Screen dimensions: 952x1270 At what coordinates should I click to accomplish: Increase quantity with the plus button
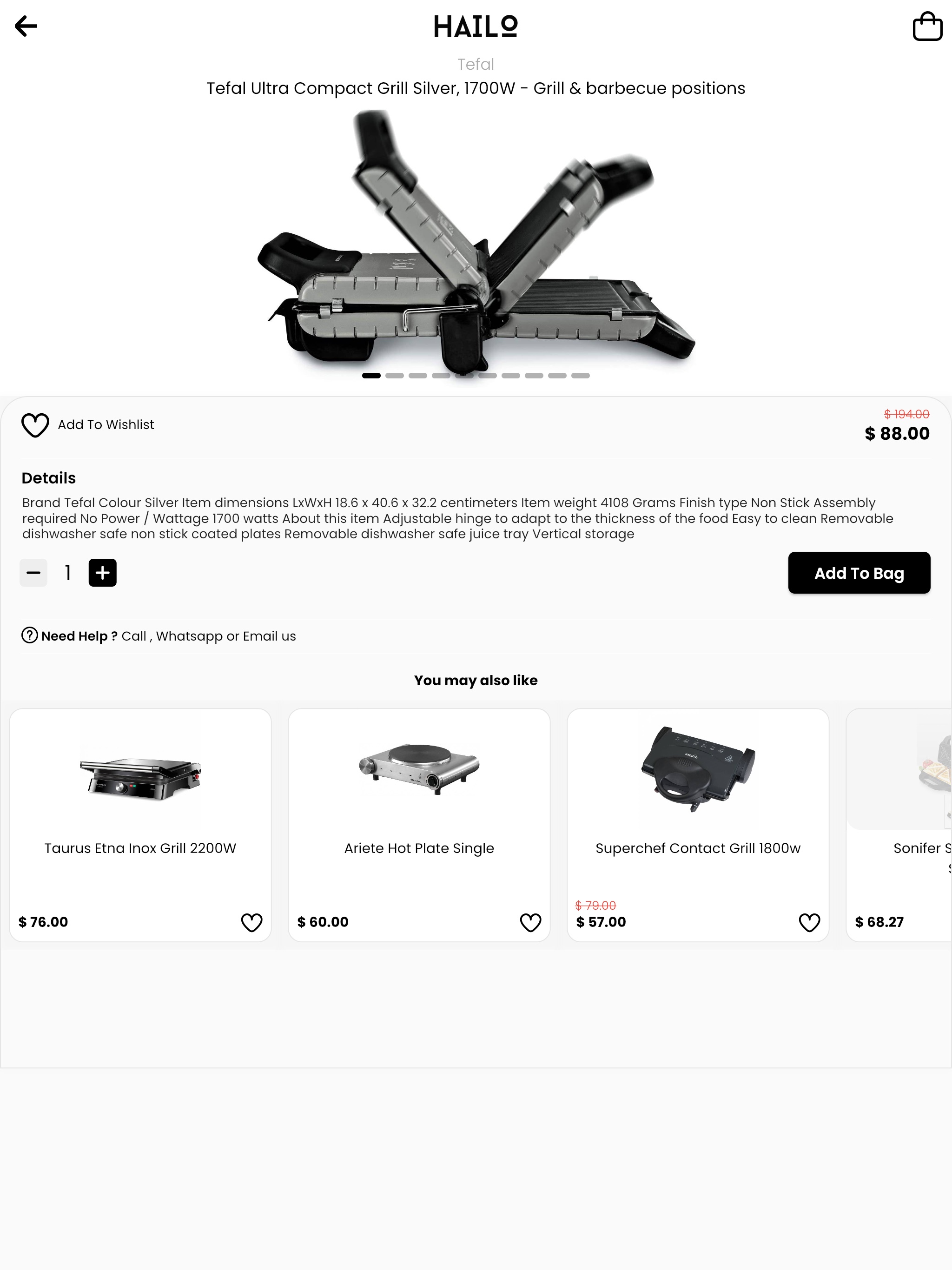tap(102, 572)
